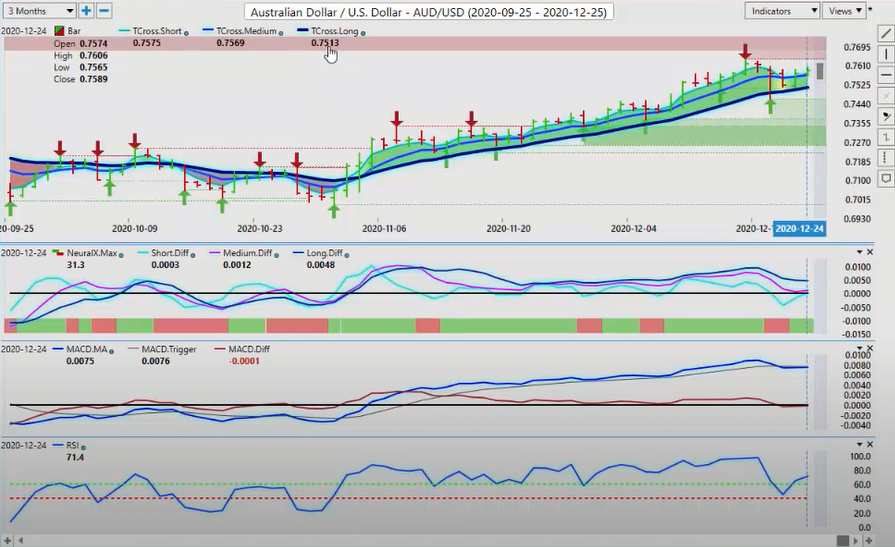Select the step-line drawing tool
Image resolution: width=895 pixels, height=547 pixels.
point(886,137)
